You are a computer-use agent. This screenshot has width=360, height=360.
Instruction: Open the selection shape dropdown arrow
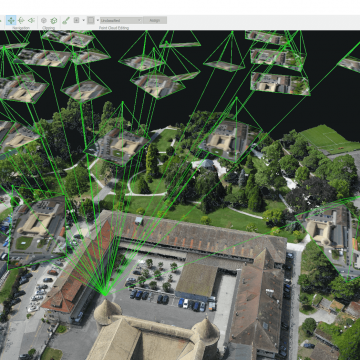pos(83,20)
